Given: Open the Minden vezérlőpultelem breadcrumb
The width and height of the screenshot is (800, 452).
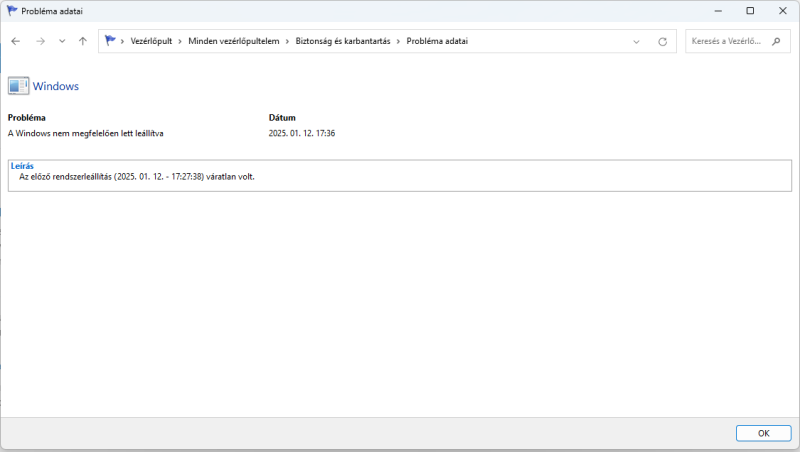Looking at the screenshot, I should tap(234, 41).
